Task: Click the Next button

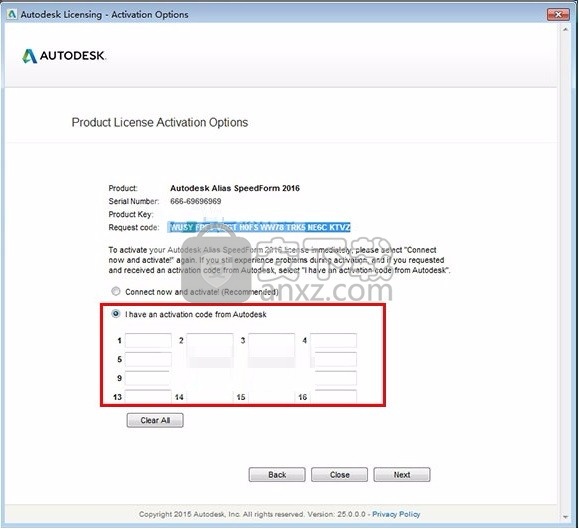Action: pos(402,475)
